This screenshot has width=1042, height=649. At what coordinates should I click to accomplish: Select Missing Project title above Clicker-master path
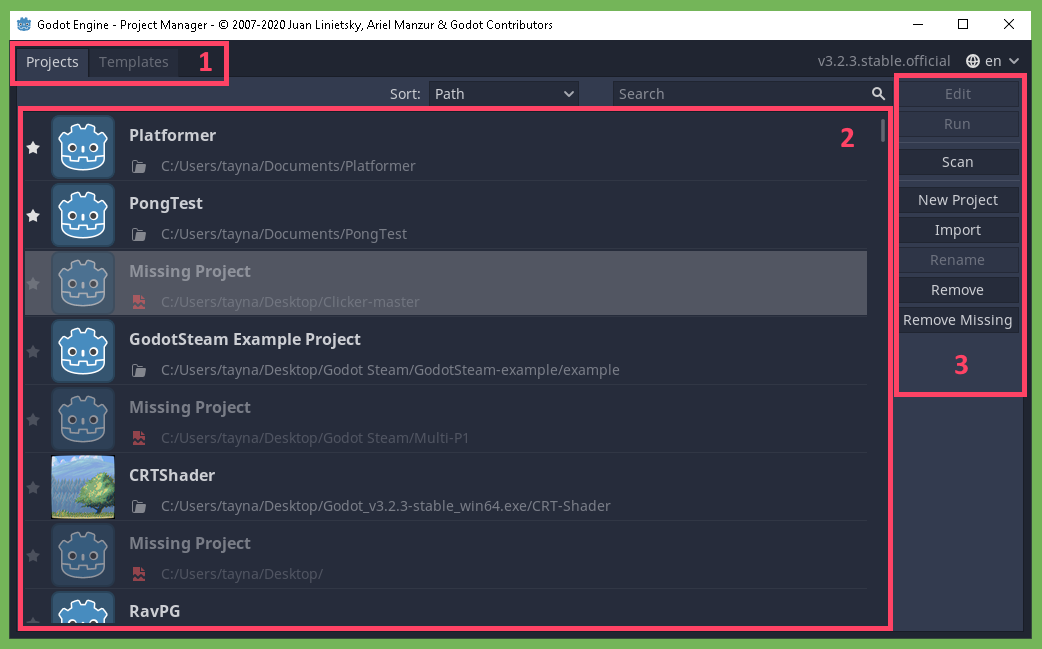click(x=189, y=272)
